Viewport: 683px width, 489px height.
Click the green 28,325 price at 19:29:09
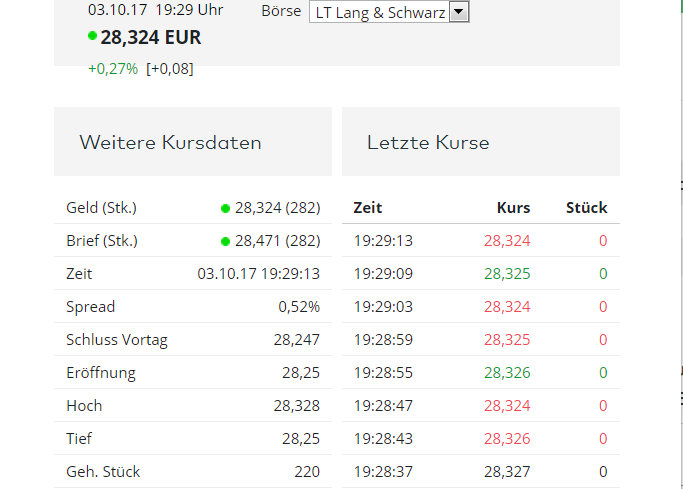click(x=507, y=274)
